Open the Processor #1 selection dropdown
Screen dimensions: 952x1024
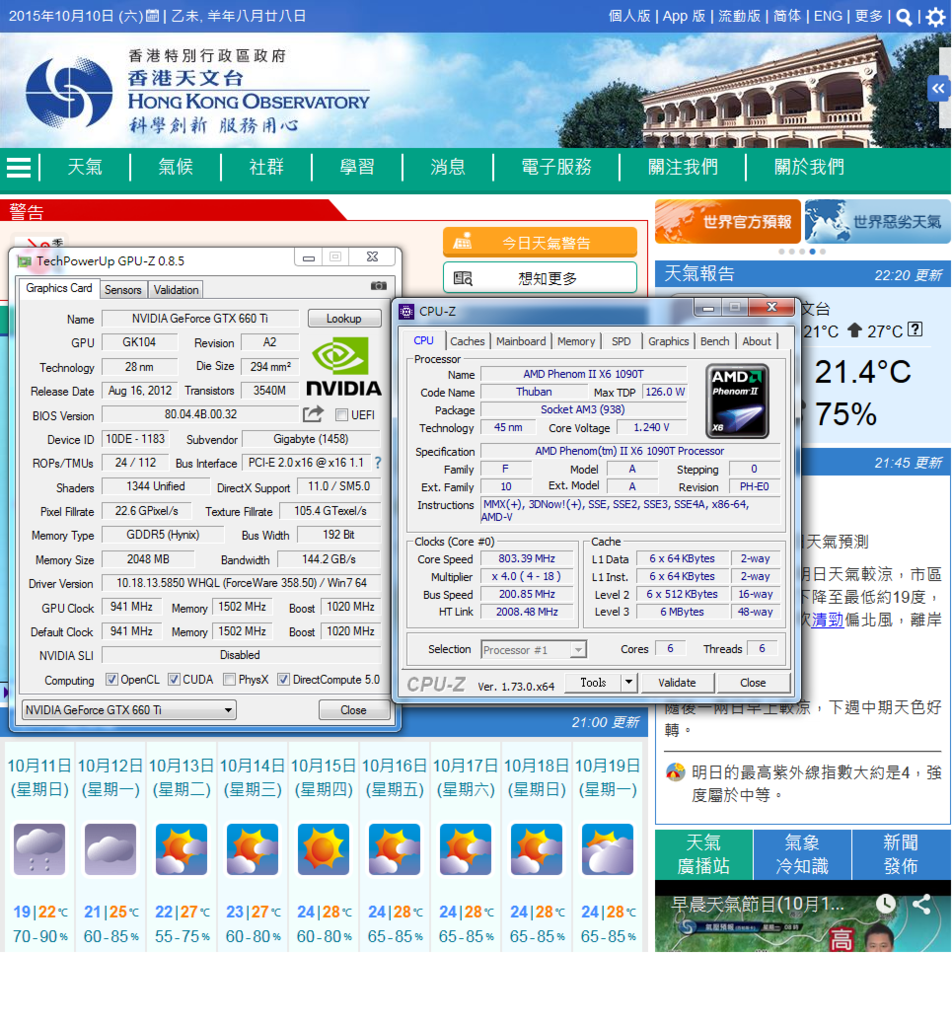click(533, 649)
